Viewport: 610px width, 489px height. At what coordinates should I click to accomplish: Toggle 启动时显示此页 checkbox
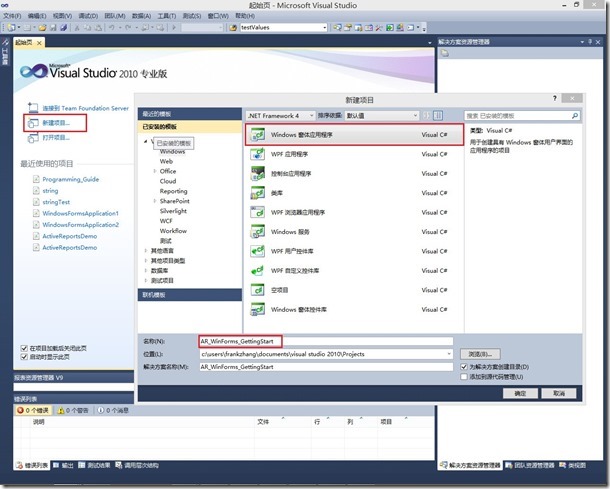point(24,357)
